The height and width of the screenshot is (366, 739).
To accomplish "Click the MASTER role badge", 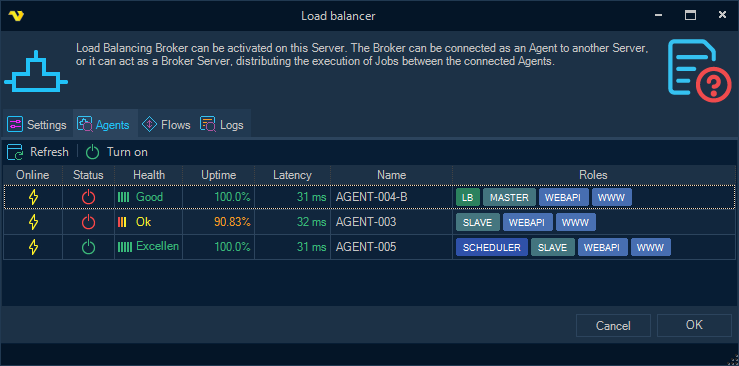I will 509,197.
